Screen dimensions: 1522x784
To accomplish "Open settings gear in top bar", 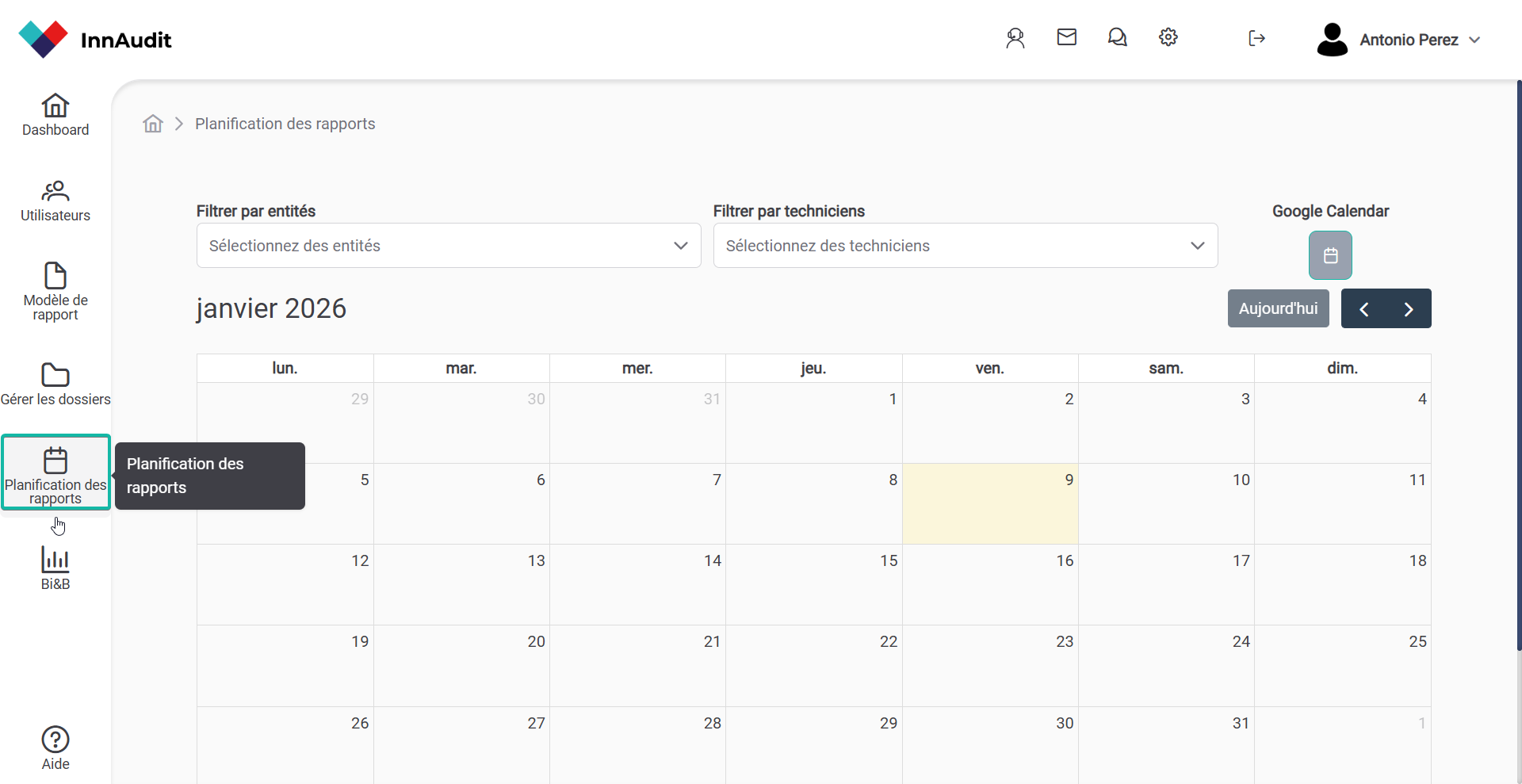I will [x=1168, y=37].
